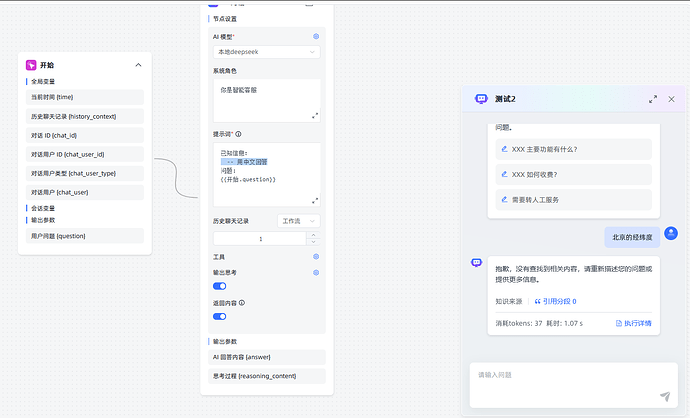Viewport: 690px width, 418px height.
Task: Click the history record number field
Action: [260, 238]
